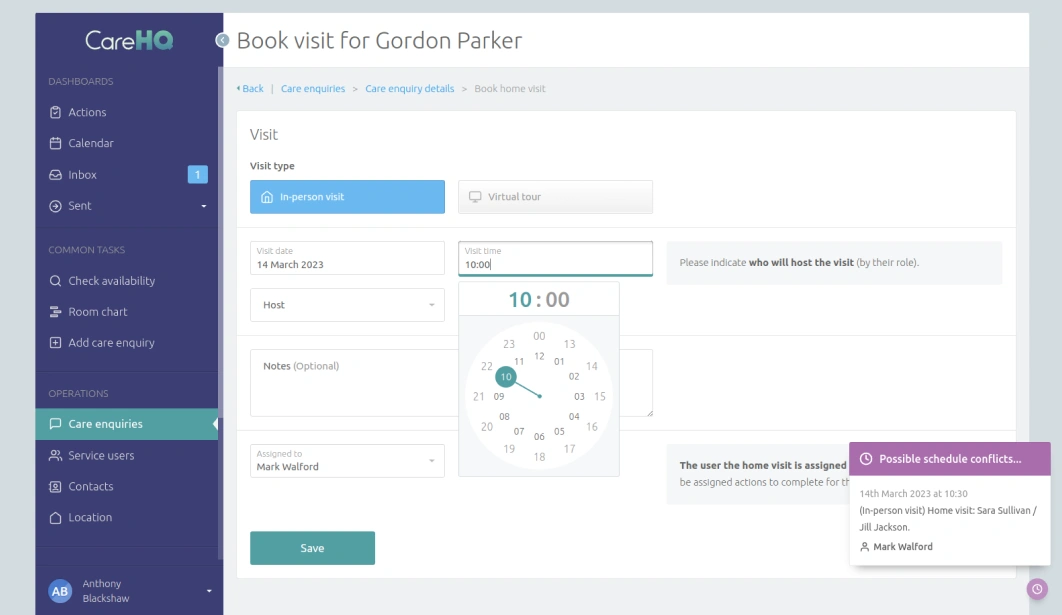Viewport: 1062px width, 615px height.
Task: Select Care enquiries in sidebar
Action: point(127,424)
